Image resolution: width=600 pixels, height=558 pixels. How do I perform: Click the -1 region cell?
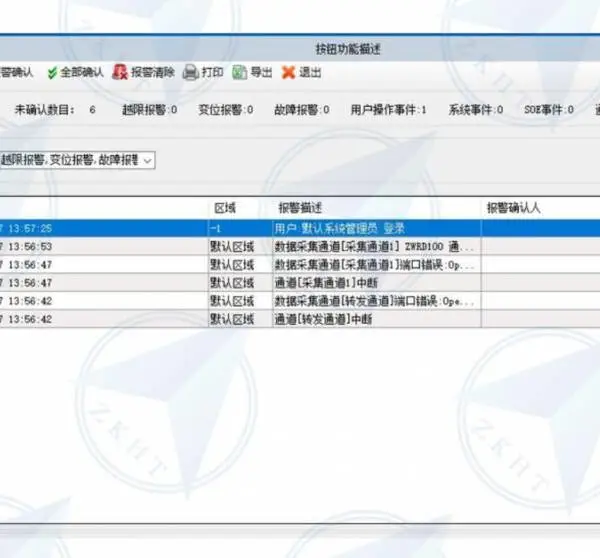240,228
